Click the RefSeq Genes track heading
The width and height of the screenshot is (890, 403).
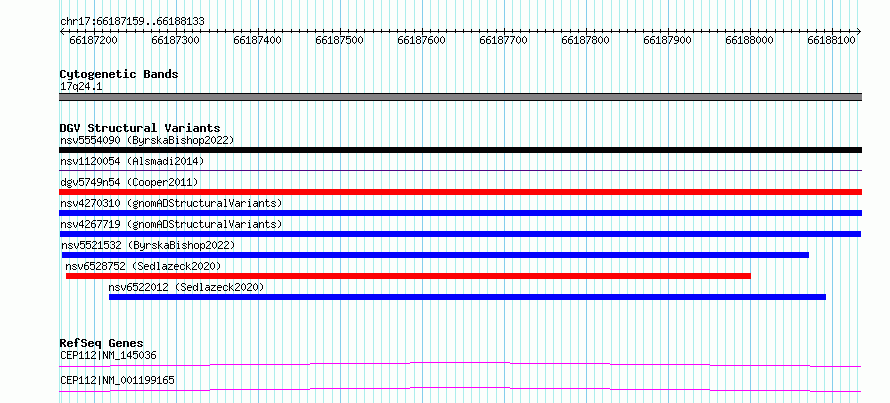102,343
